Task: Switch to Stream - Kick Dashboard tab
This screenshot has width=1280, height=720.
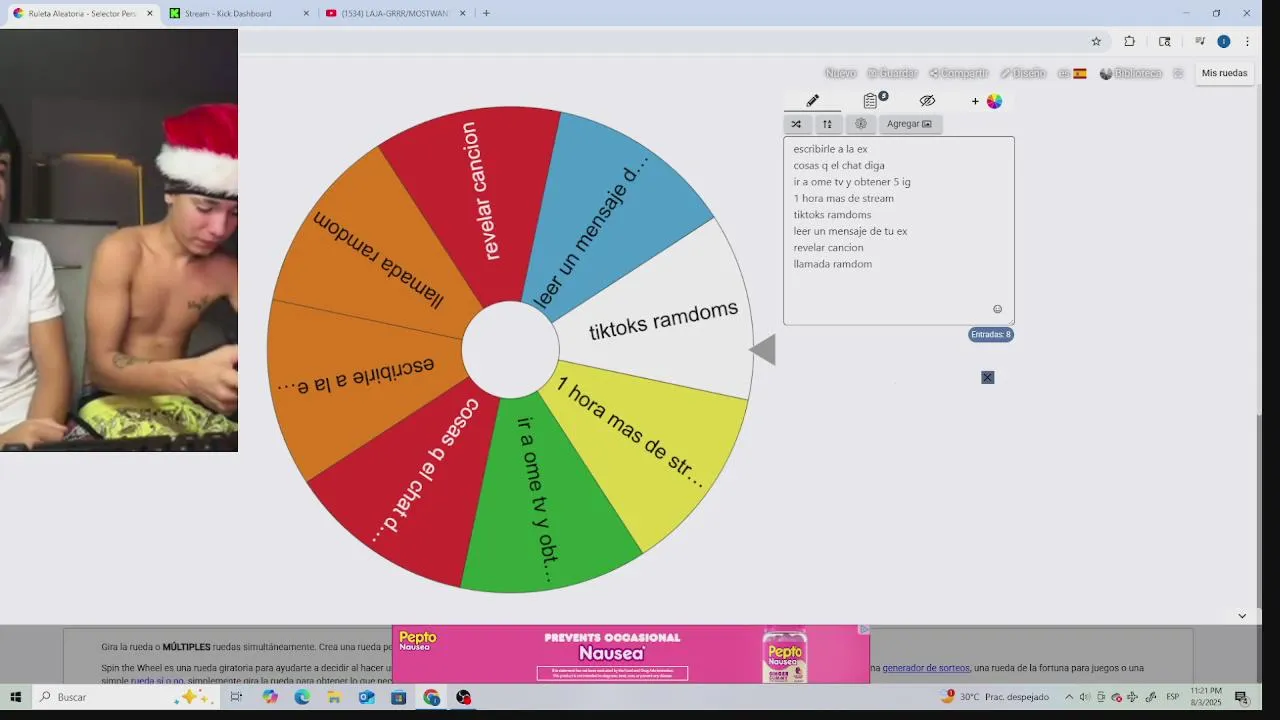Action: (240, 13)
